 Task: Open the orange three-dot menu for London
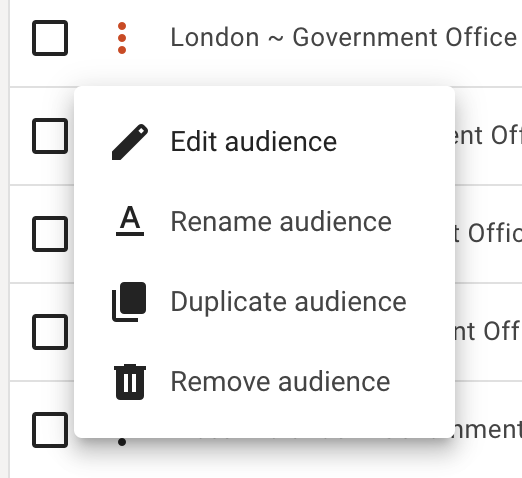[122, 38]
